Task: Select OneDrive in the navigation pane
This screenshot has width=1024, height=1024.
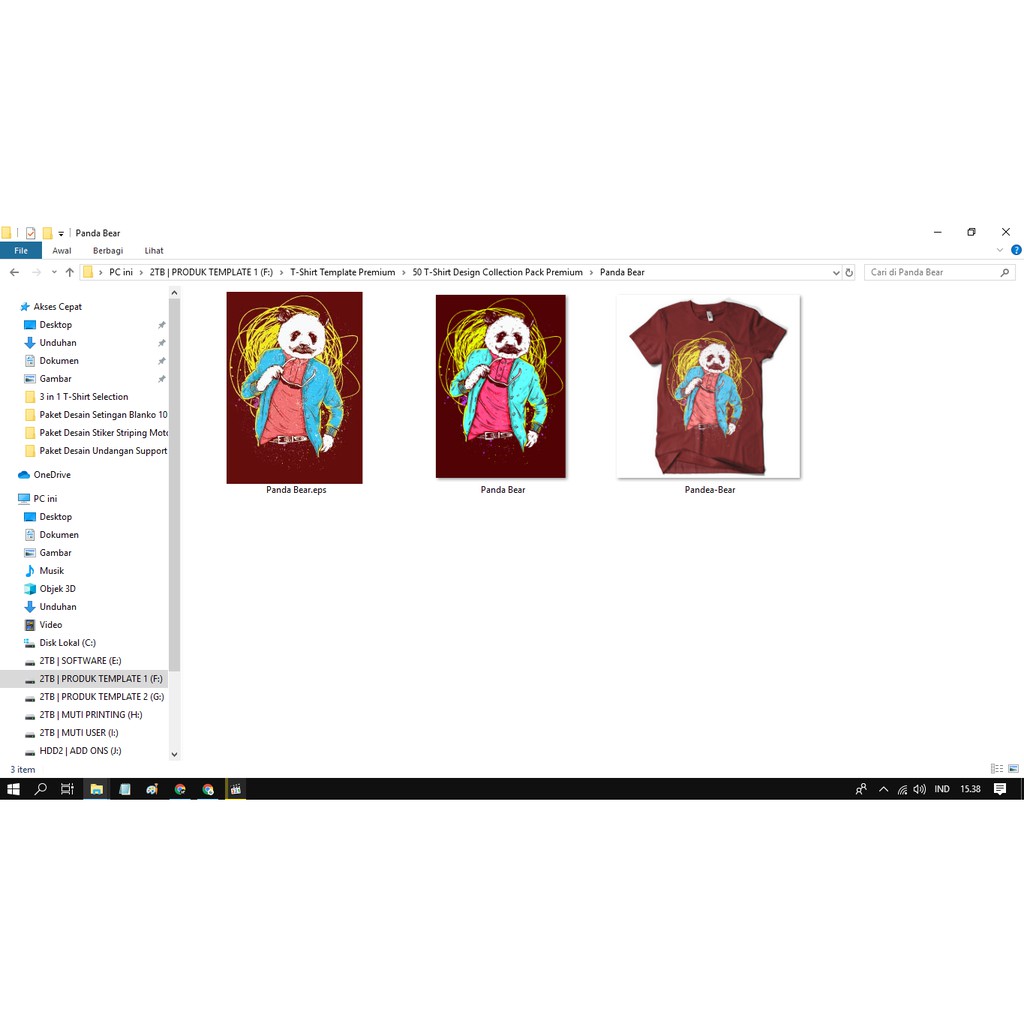Action: [x=52, y=475]
